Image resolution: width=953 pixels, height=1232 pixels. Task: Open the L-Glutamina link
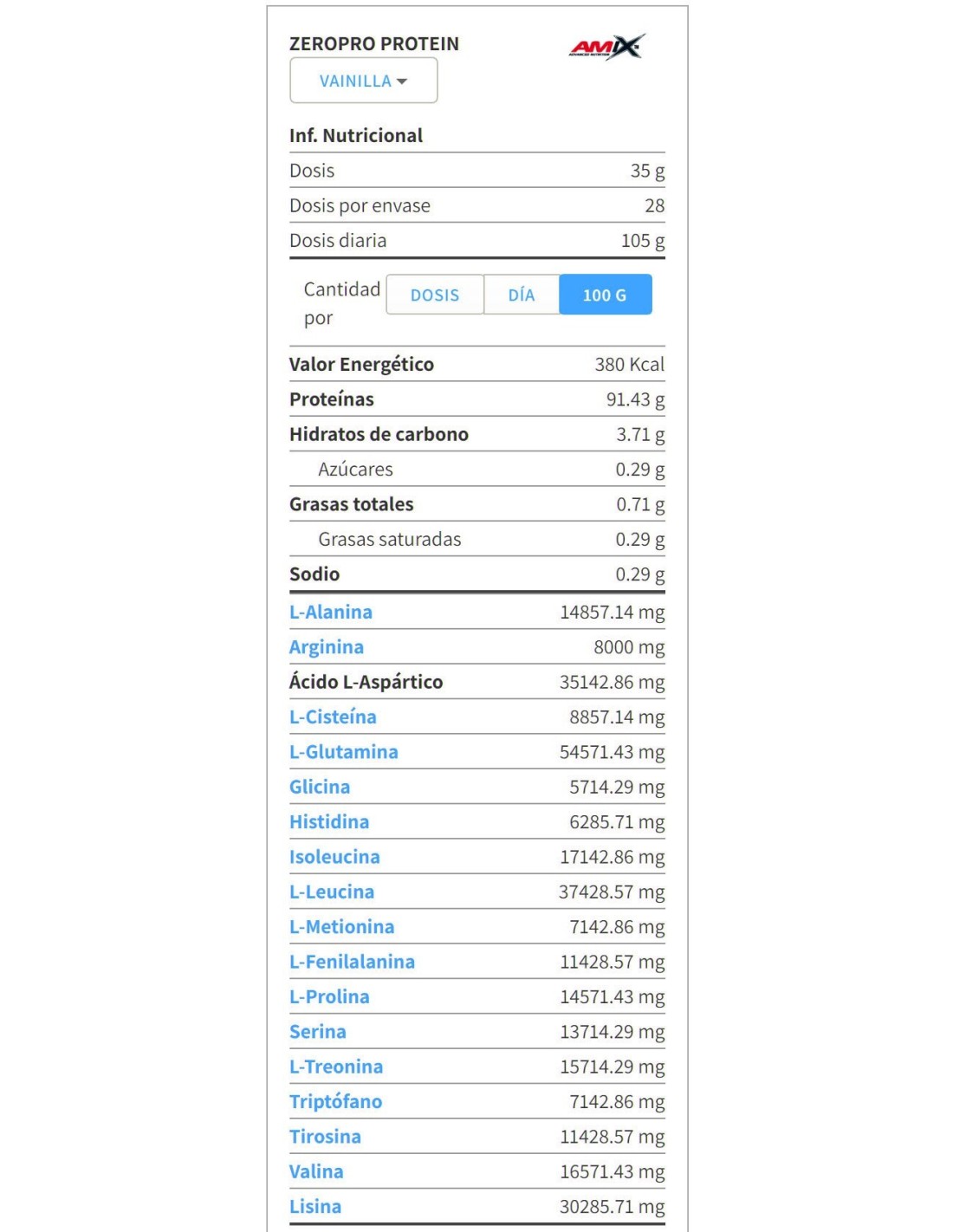(344, 751)
